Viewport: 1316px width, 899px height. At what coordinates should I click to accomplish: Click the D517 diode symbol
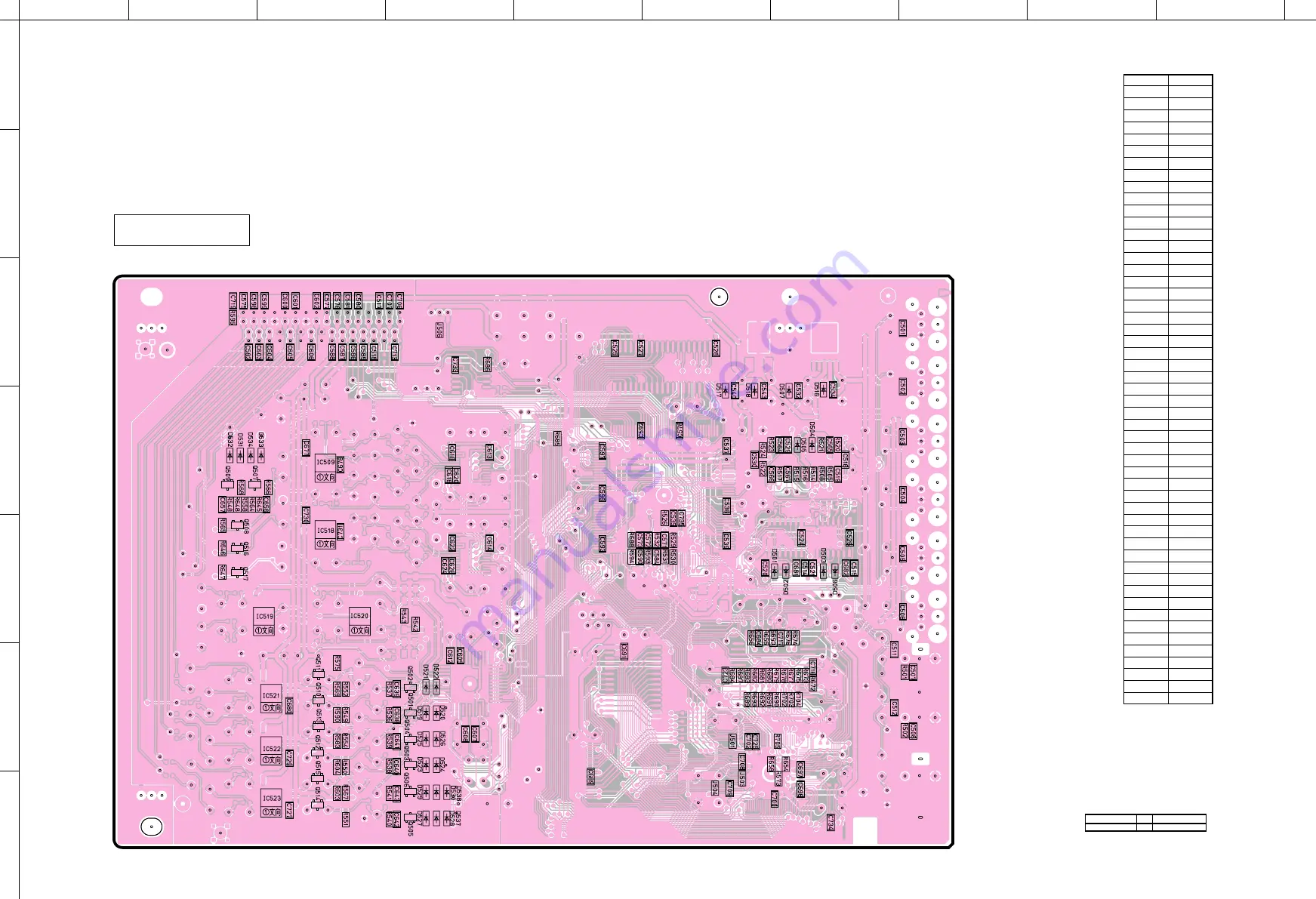[726, 390]
